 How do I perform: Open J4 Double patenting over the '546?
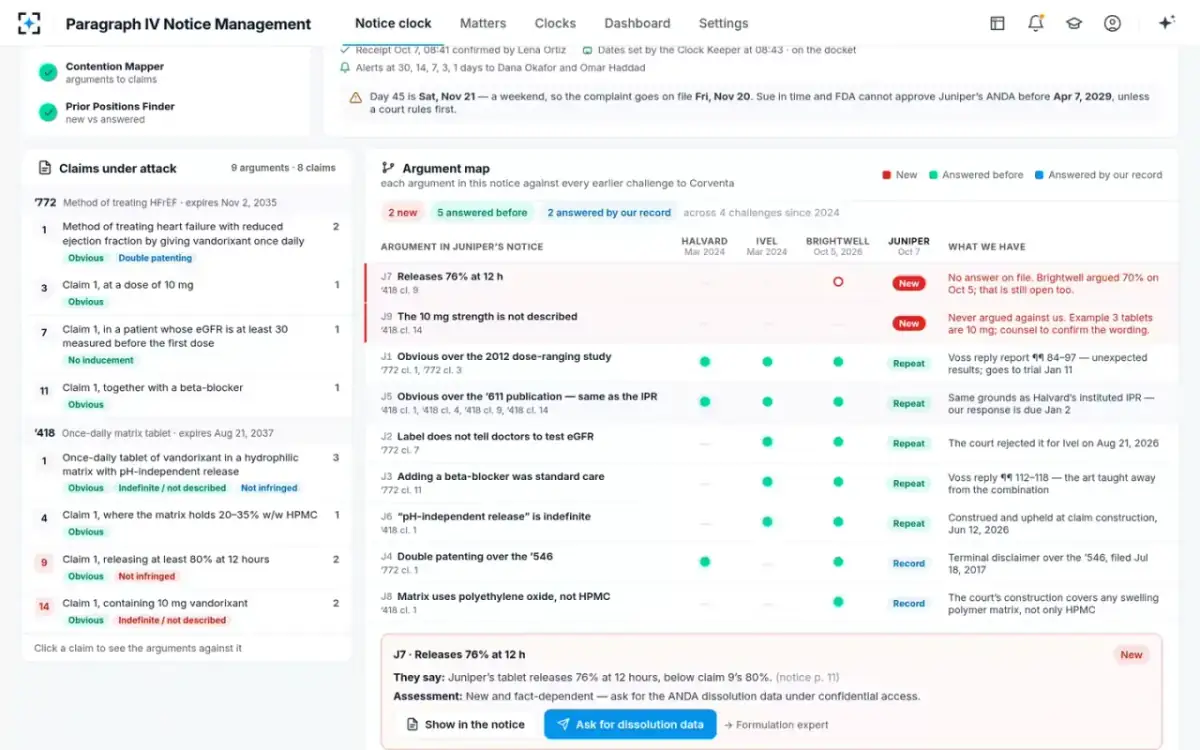pos(771,563)
